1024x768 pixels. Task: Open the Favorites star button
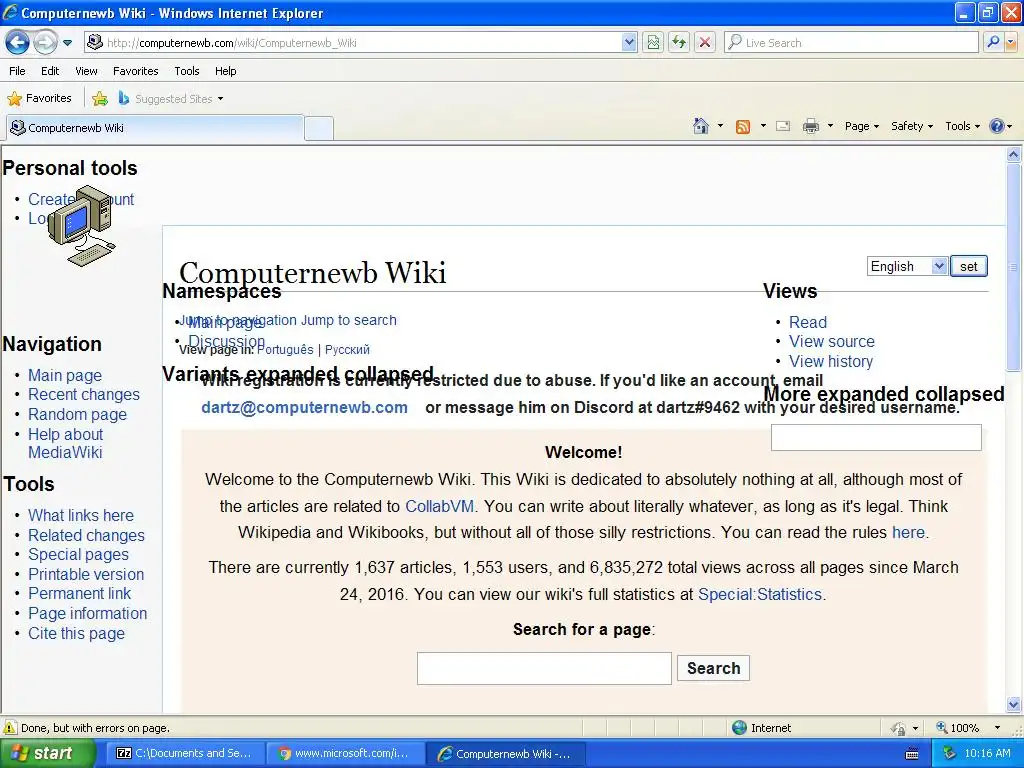(x=39, y=99)
